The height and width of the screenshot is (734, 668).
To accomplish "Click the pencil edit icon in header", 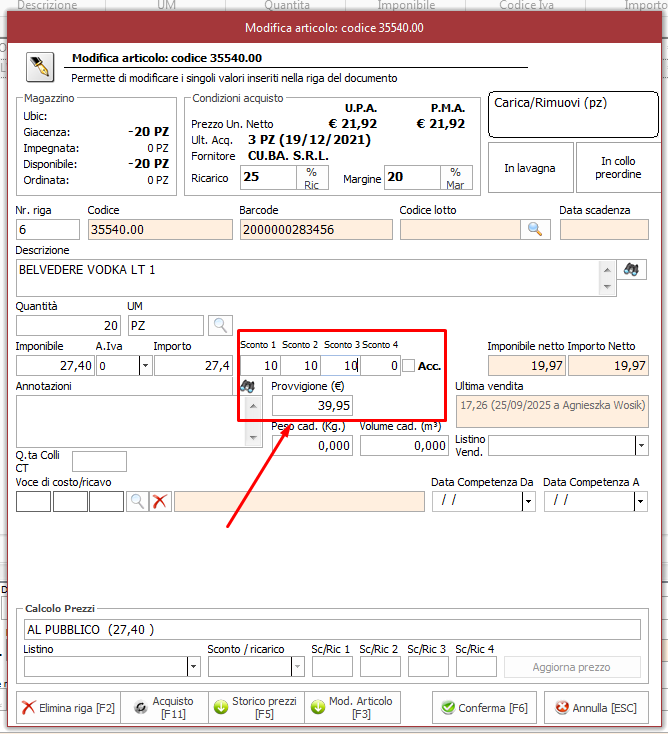I will click(x=39, y=66).
